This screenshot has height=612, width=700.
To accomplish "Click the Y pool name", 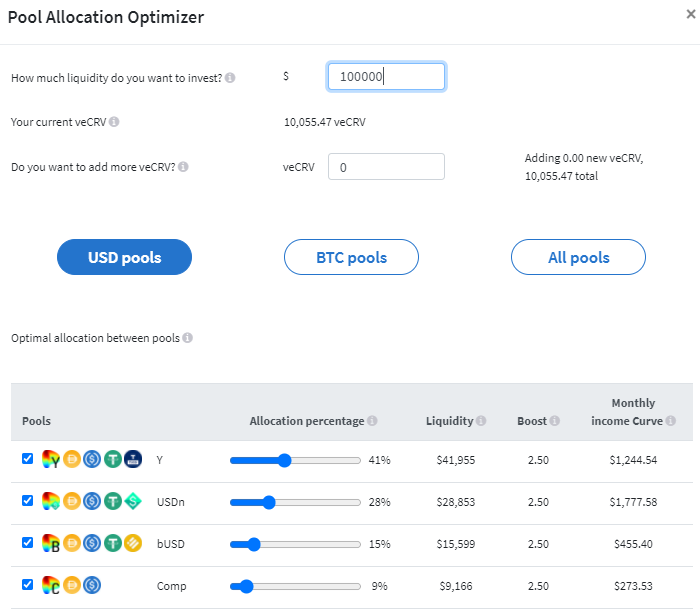I will (x=159, y=460).
